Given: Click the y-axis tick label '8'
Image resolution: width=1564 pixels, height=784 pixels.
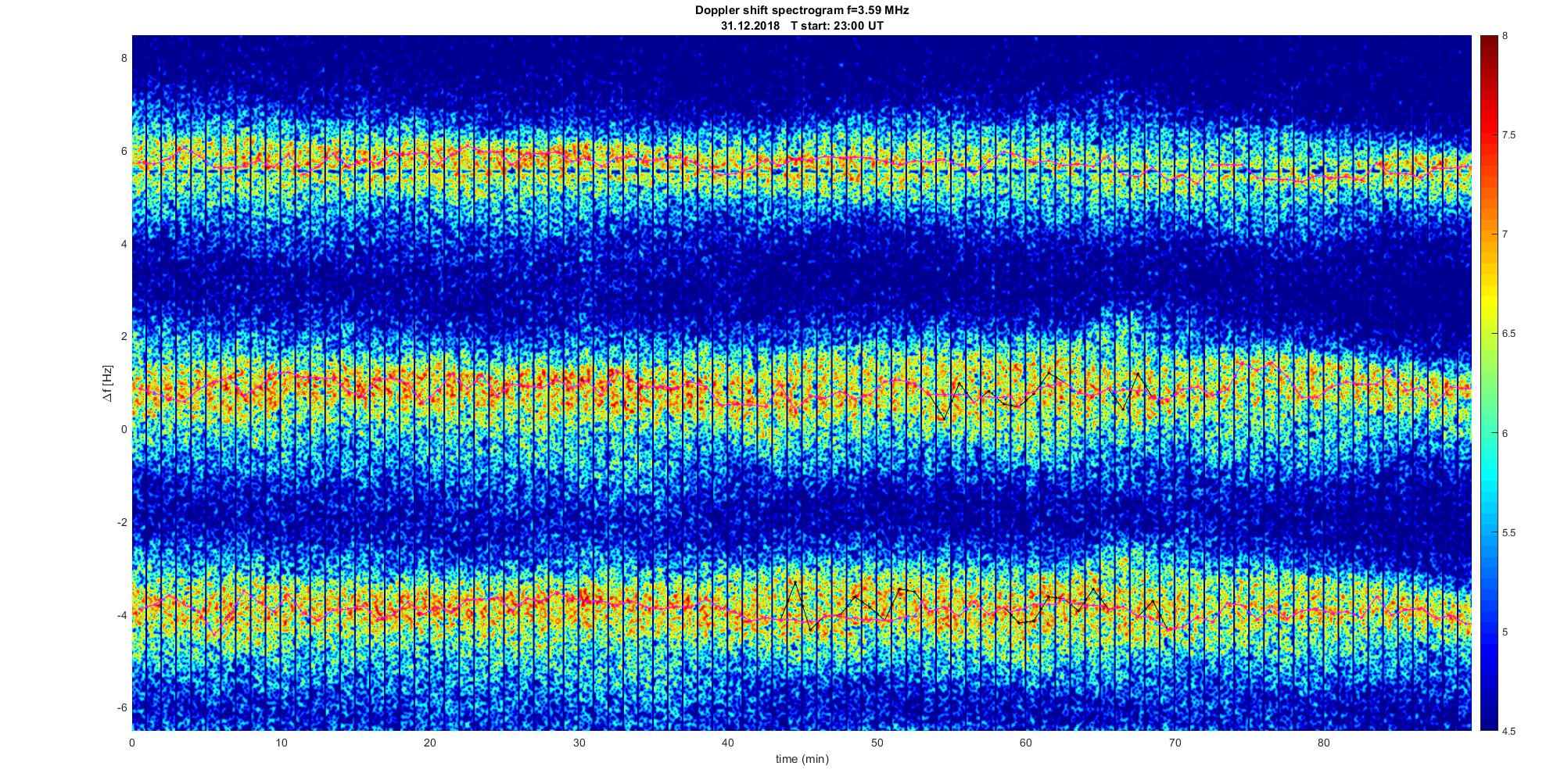Looking at the screenshot, I should pyautogui.click(x=123, y=58).
